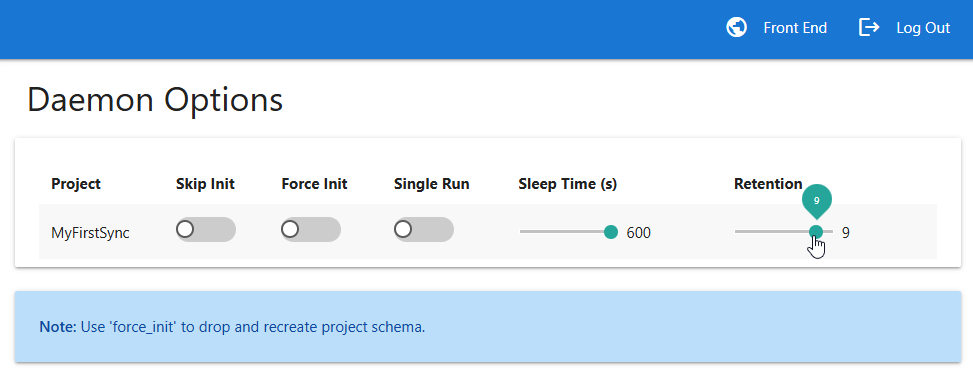Screen dimensions: 973x385
Task: Open the Front End link
Action: pyautogui.click(x=795, y=28)
